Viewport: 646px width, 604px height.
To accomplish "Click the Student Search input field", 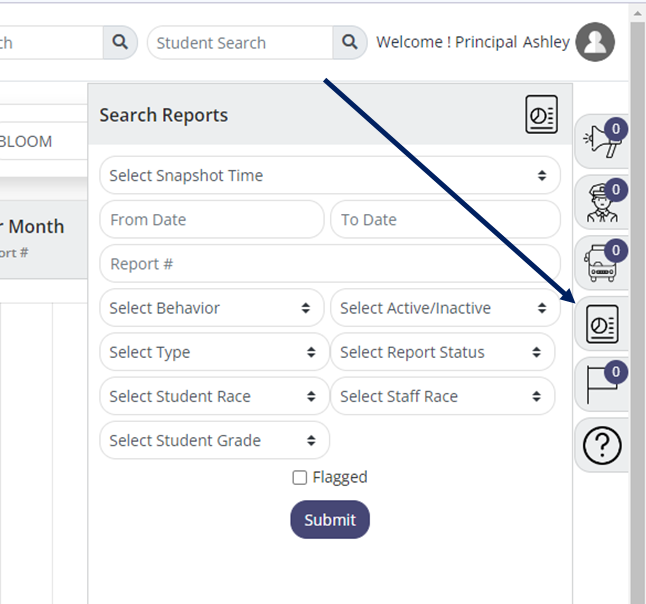I will point(240,42).
